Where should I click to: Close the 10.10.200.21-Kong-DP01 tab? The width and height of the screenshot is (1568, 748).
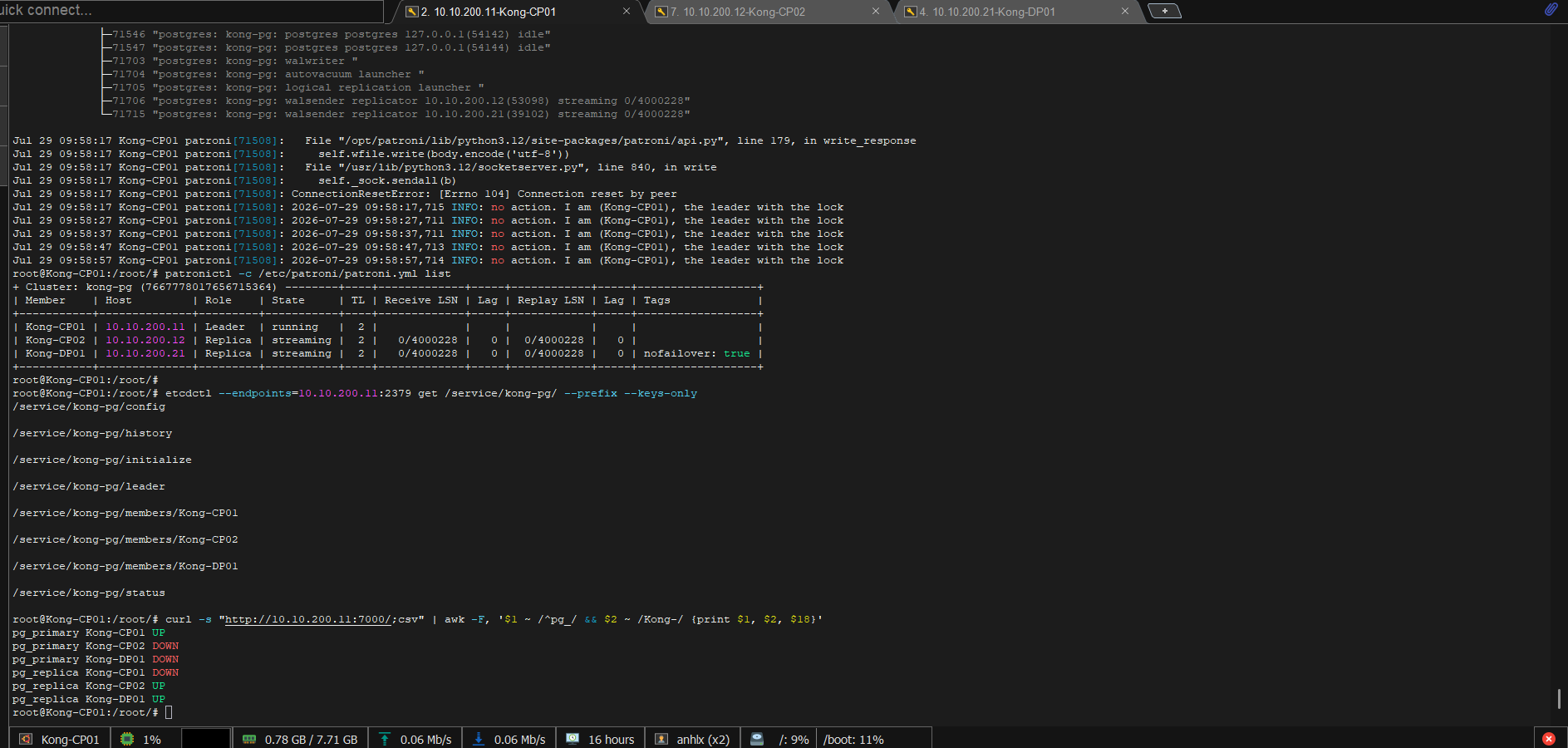pos(1125,12)
